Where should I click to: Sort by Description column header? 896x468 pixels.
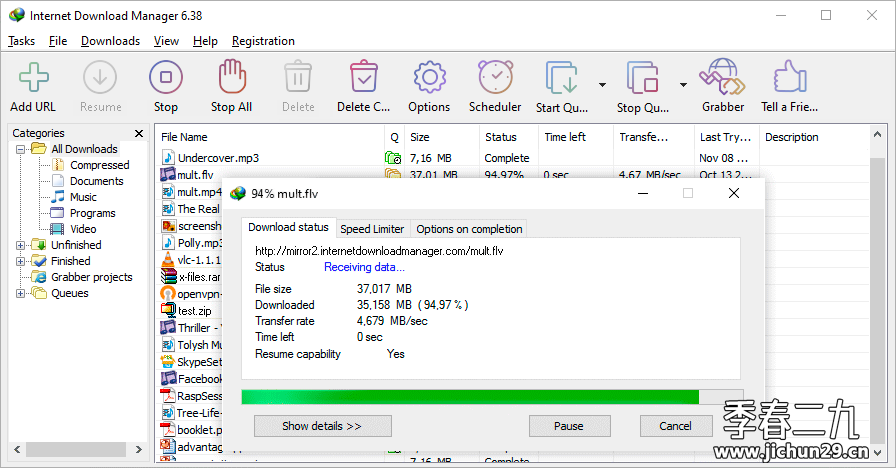[x=814, y=137]
